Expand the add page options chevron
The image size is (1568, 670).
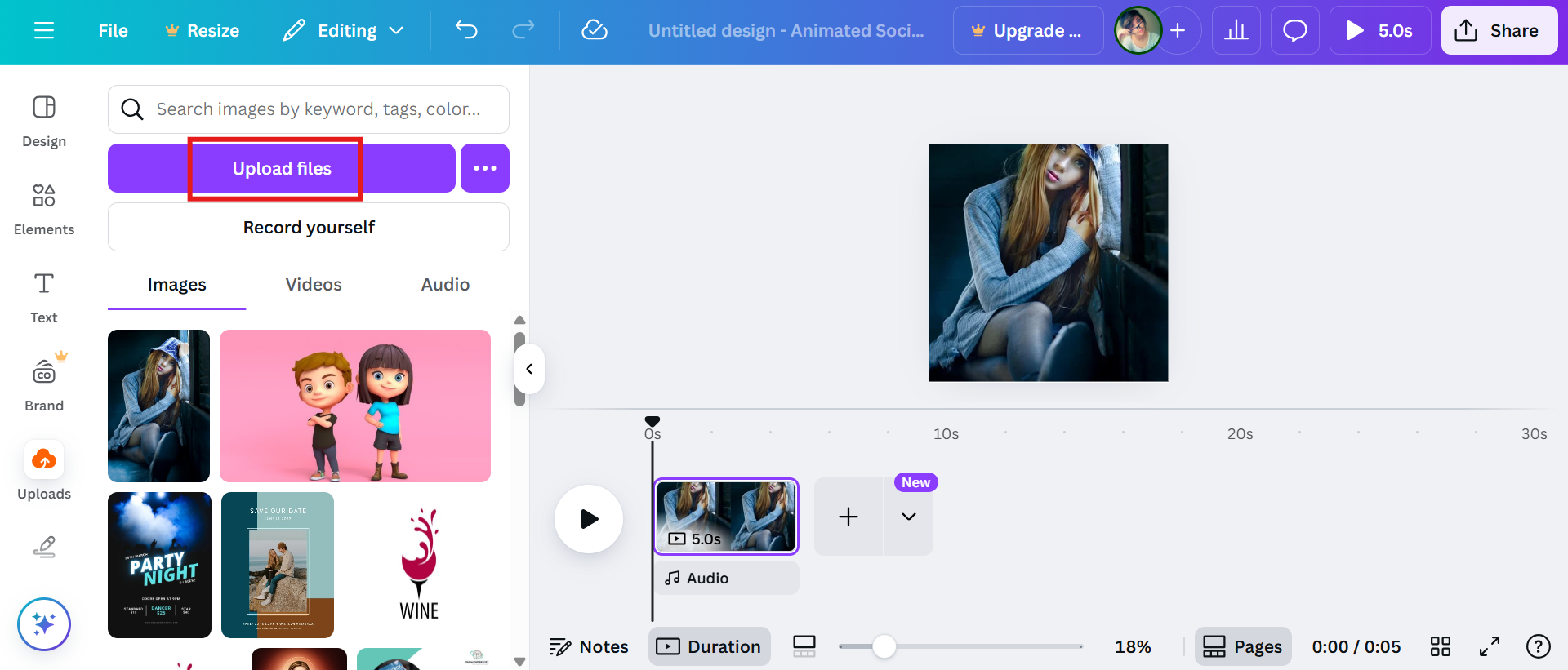click(x=909, y=517)
